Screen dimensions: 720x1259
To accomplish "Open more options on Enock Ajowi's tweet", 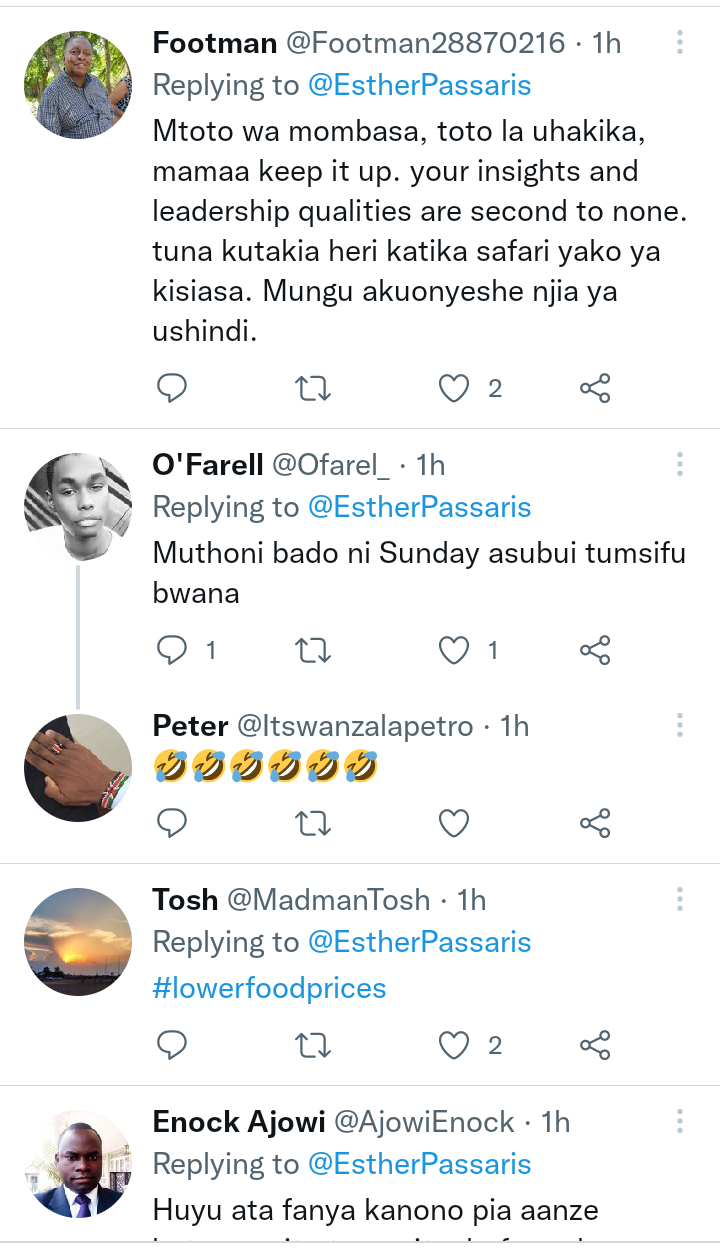I will (x=680, y=1121).
